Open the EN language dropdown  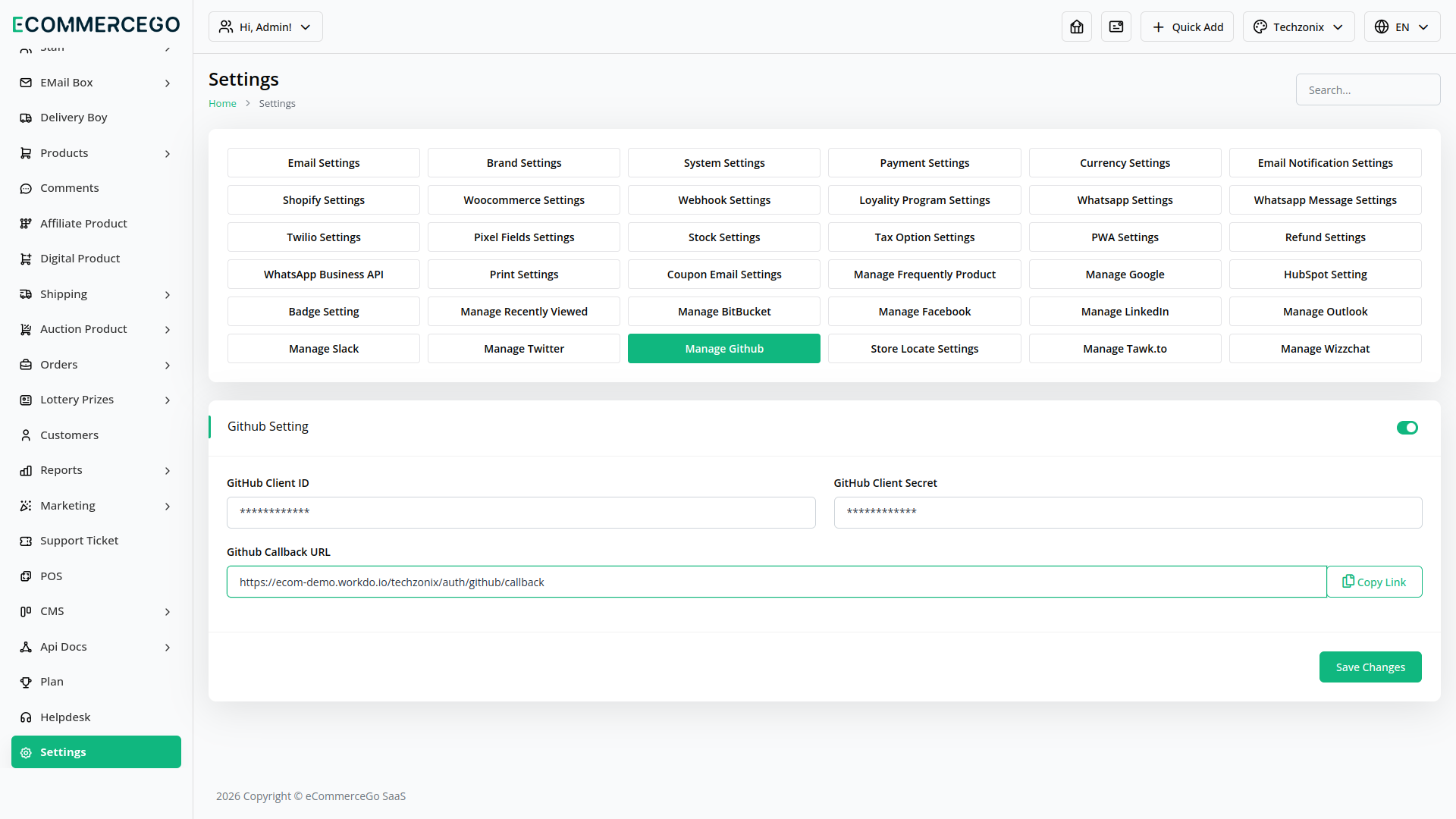pyautogui.click(x=1402, y=27)
